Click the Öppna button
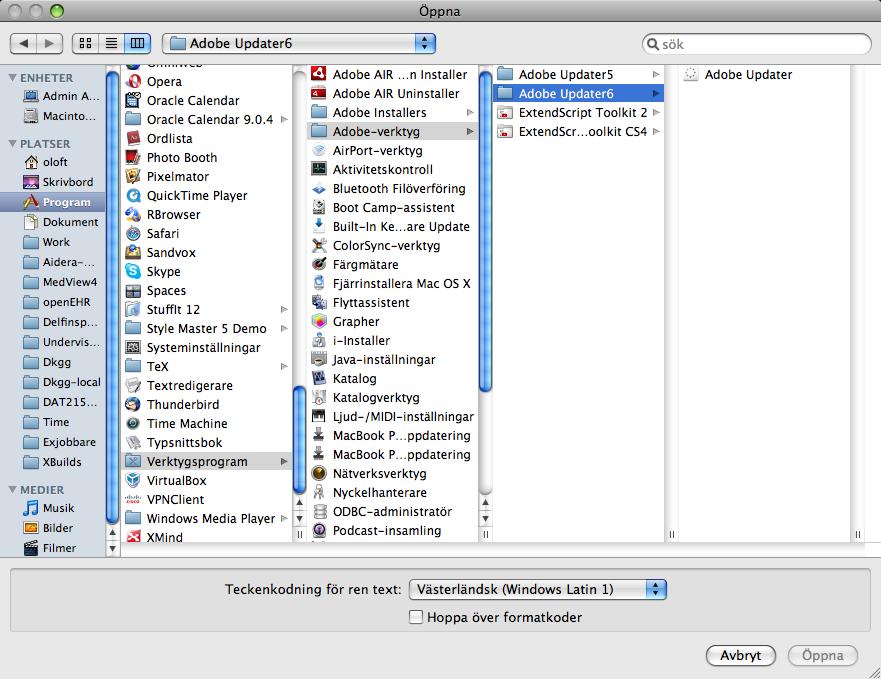Screen dimensions: 881x679 [823, 655]
